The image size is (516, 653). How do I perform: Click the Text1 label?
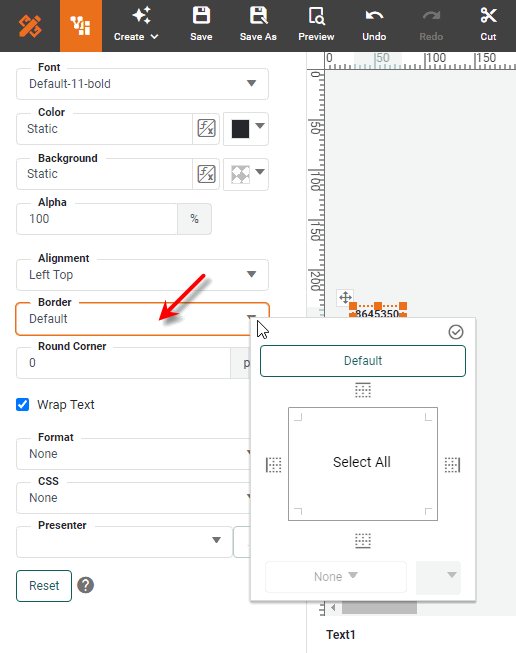341,635
